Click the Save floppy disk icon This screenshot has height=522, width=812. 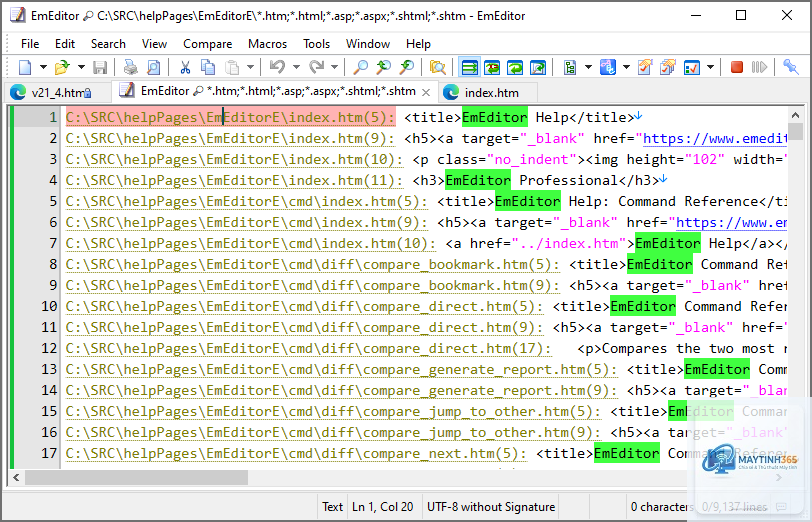click(100, 67)
